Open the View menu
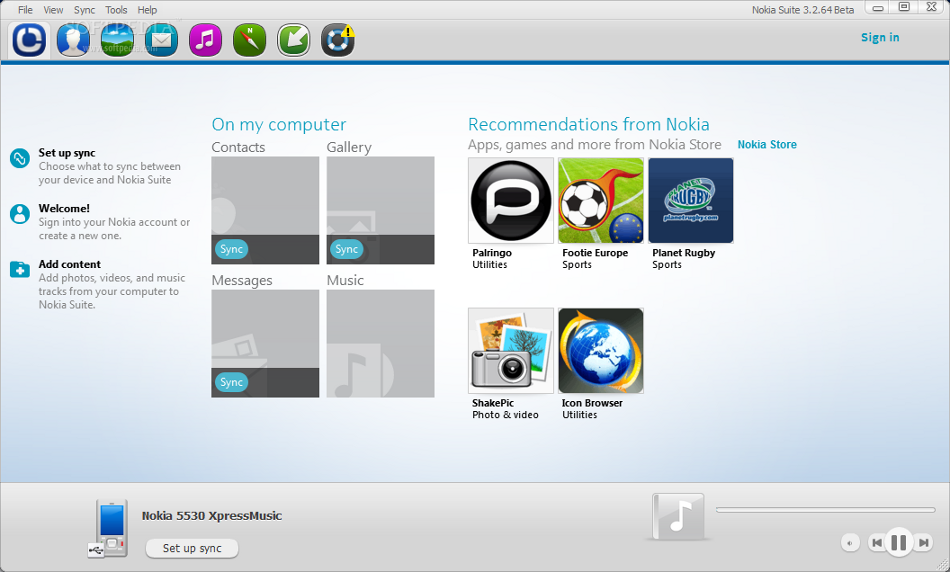Screen dimensions: 950x572 pos(53,10)
